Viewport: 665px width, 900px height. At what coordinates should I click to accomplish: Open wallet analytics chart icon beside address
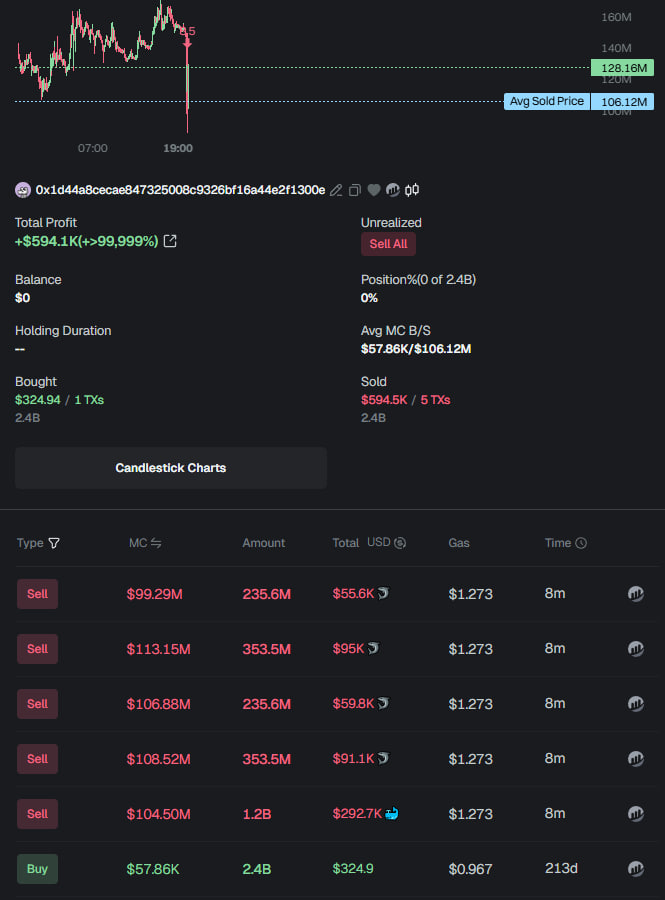392,190
